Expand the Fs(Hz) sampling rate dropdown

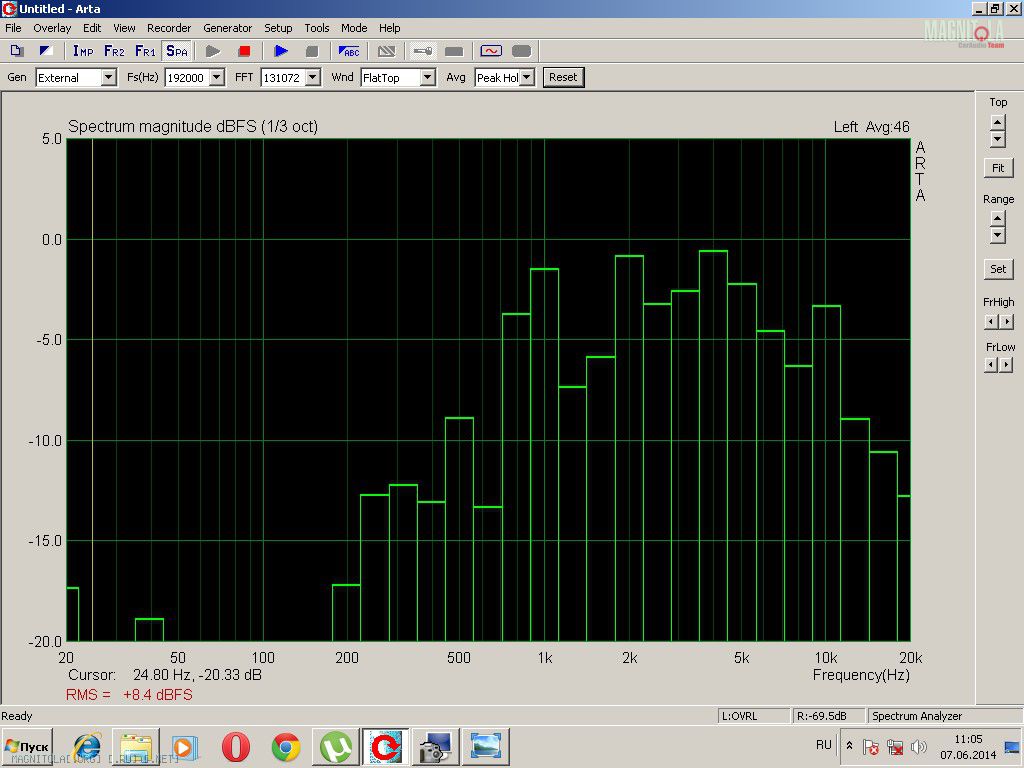pyautogui.click(x=217, y=78)
